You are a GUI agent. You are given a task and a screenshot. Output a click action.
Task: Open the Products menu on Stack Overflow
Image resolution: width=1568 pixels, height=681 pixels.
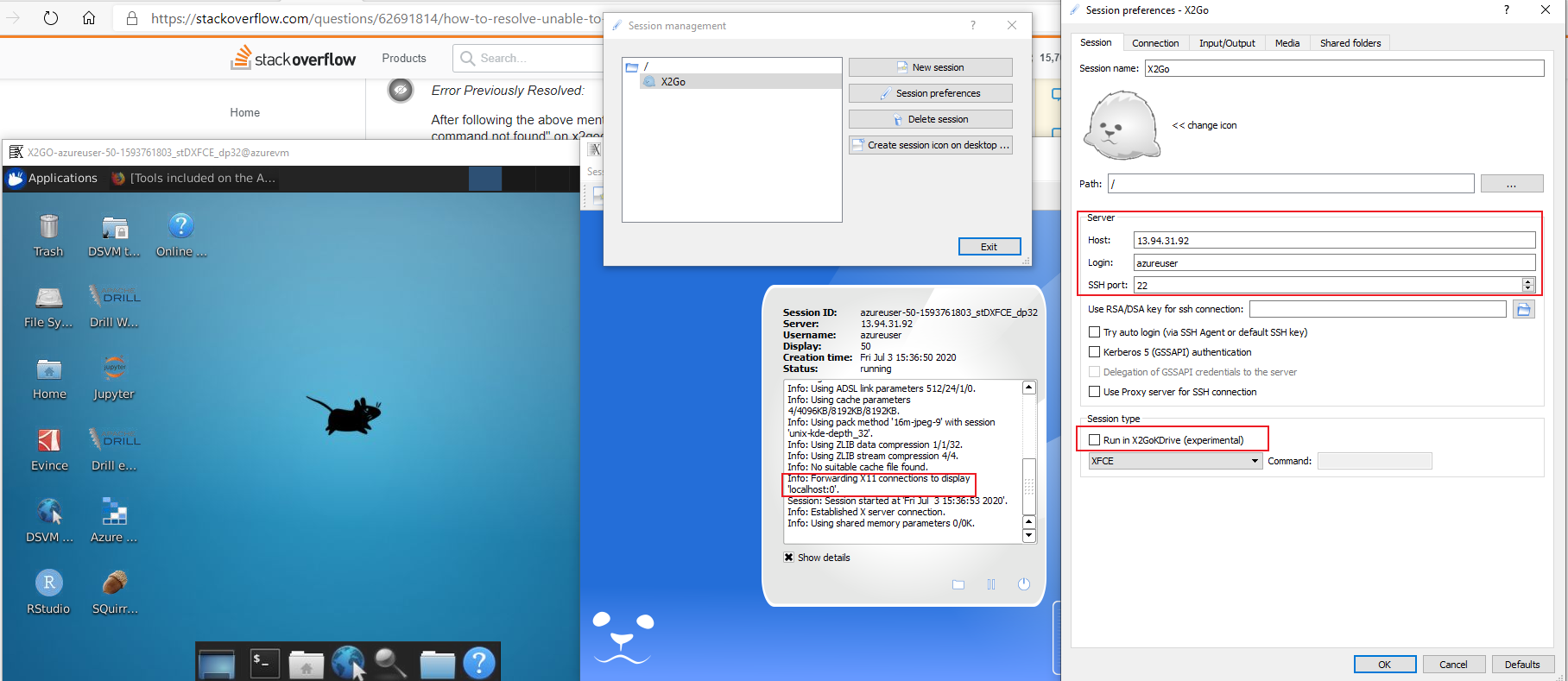point(404,58)
